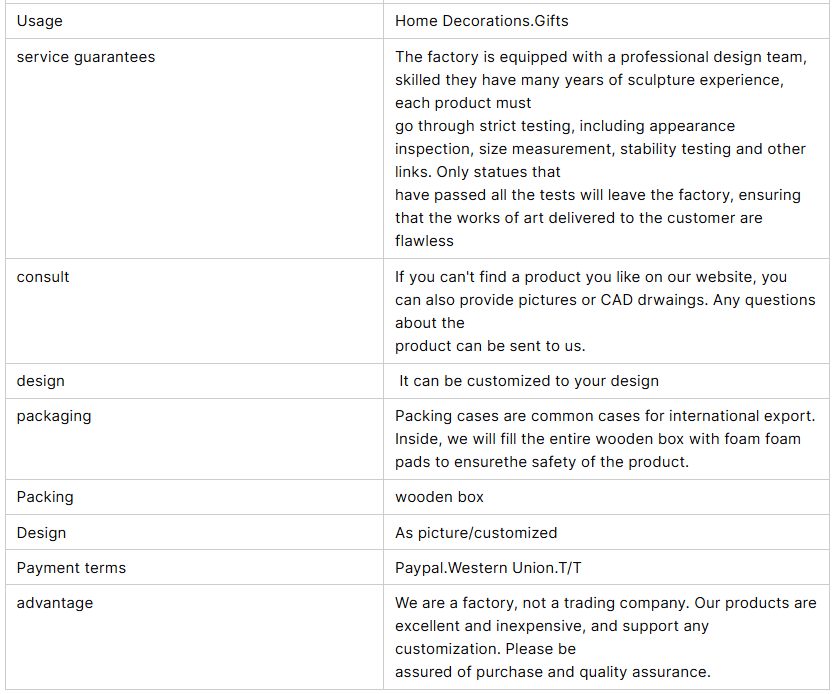Click the Packing row label
This screenshot has width=834, height=694.
pos(45,497)
